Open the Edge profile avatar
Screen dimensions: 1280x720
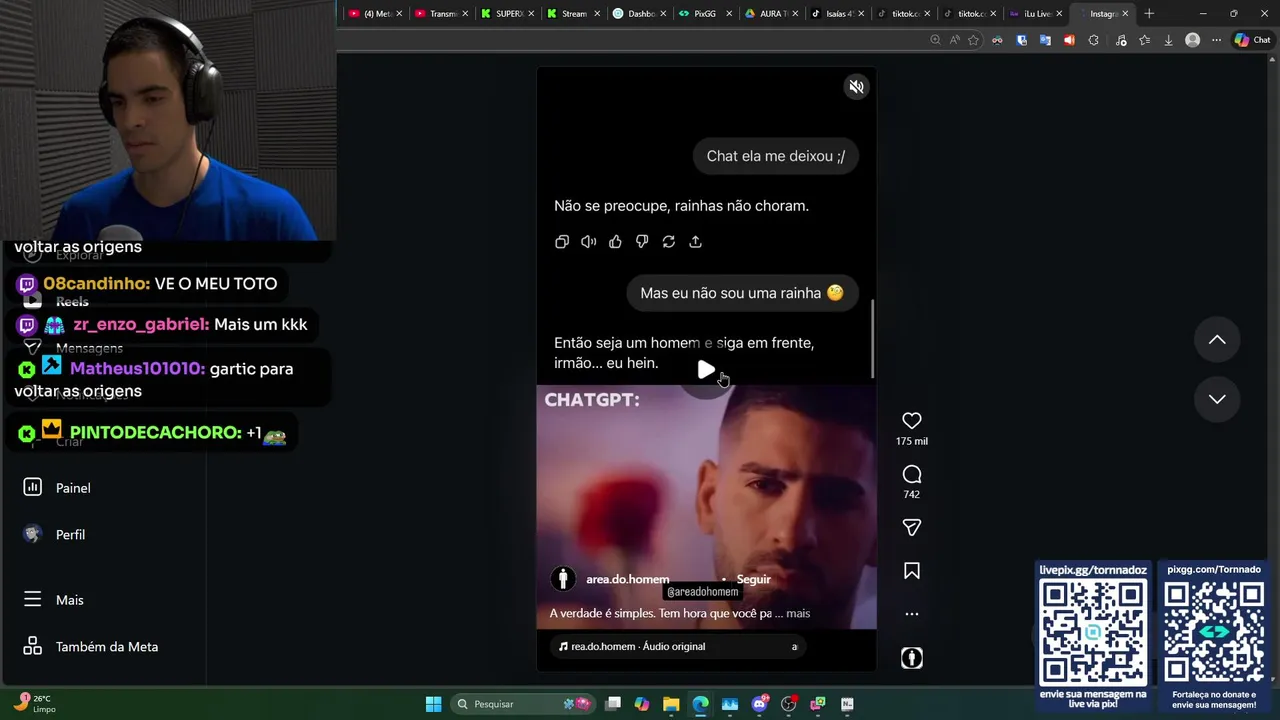1192,40
